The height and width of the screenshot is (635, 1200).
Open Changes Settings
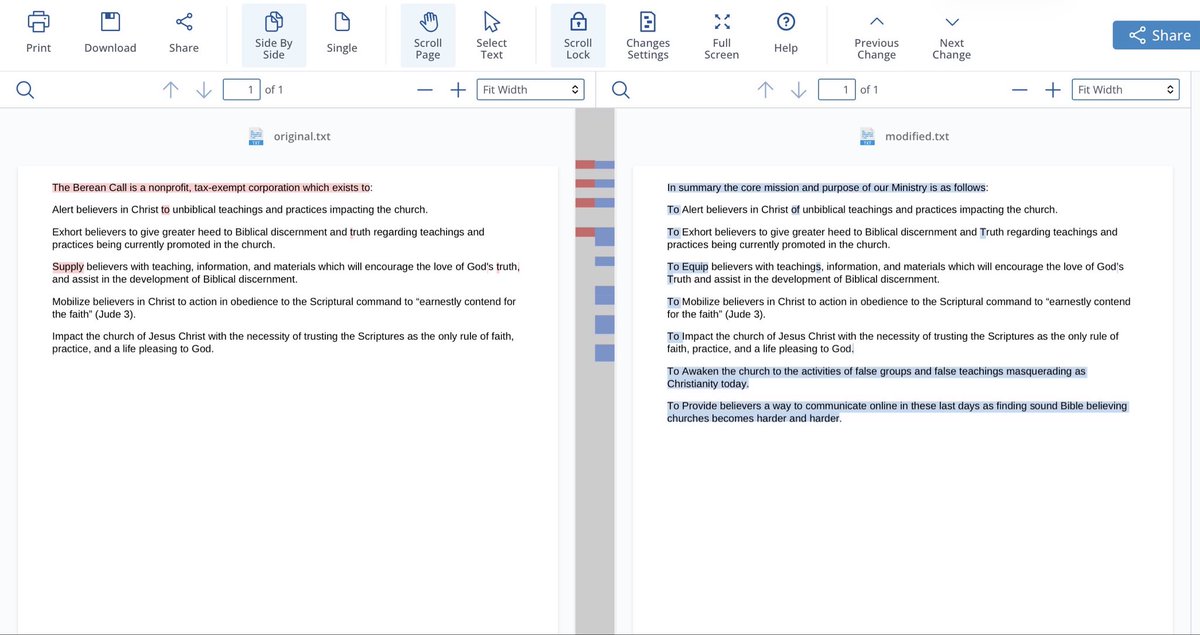point(648,36)
